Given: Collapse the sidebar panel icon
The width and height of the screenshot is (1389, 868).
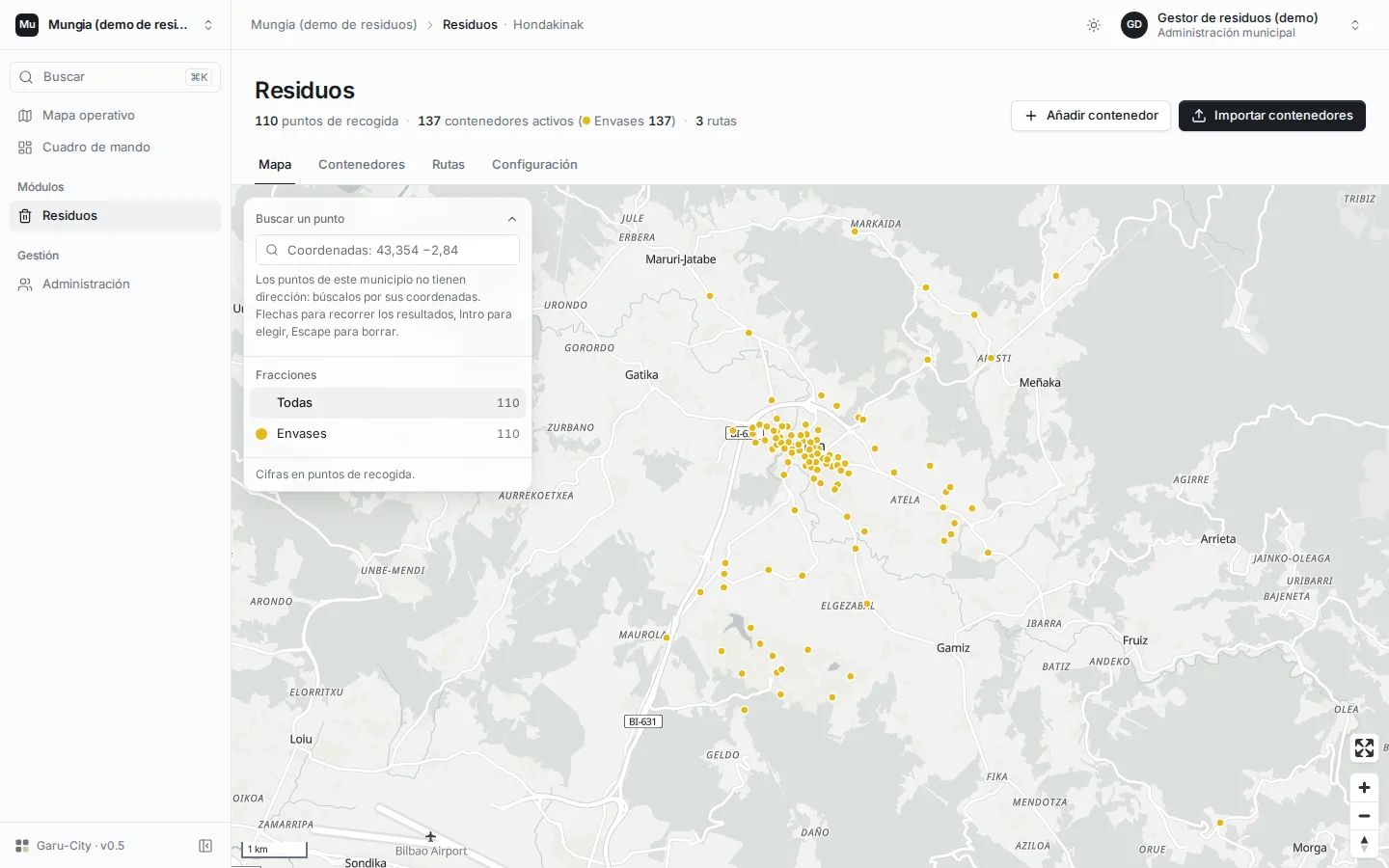Looking at the screenshot, I should [205, 846].
